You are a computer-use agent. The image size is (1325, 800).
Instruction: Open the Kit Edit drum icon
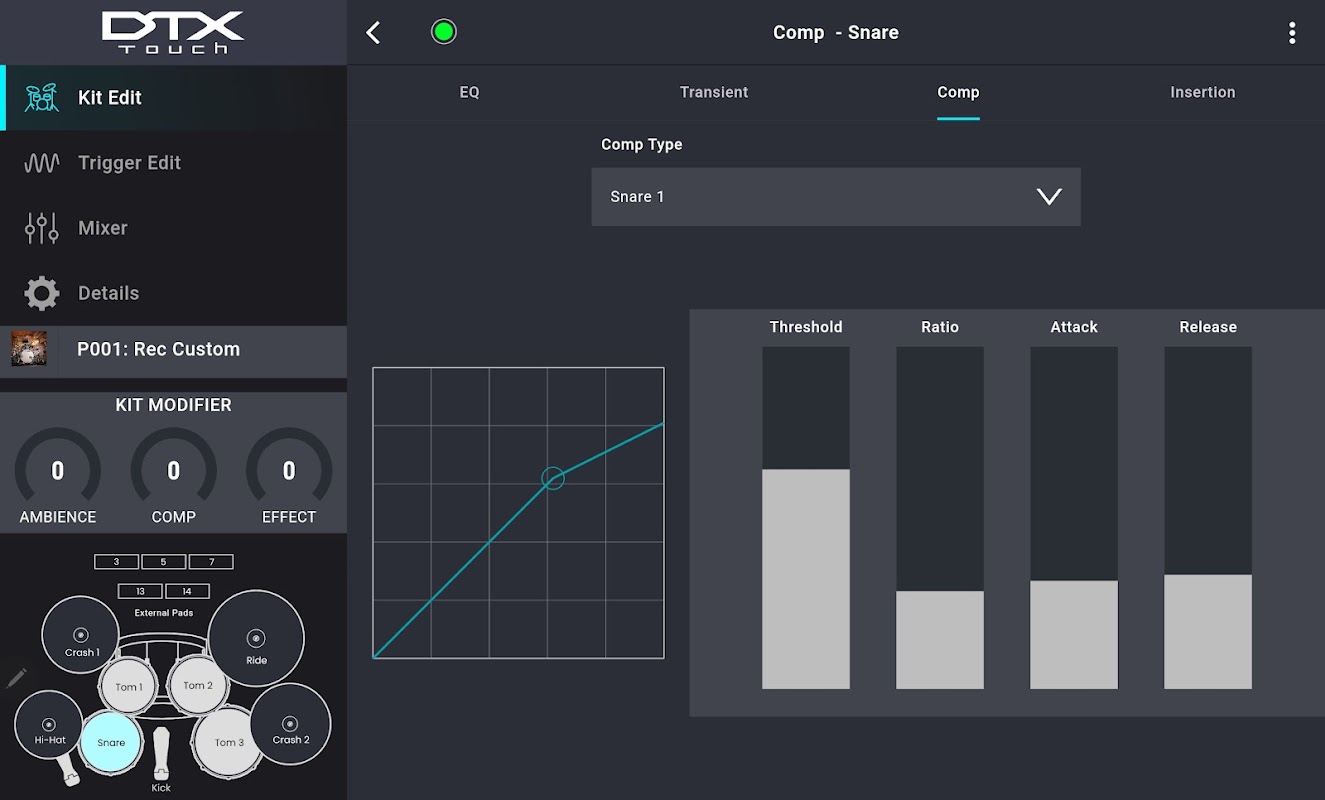41,98
